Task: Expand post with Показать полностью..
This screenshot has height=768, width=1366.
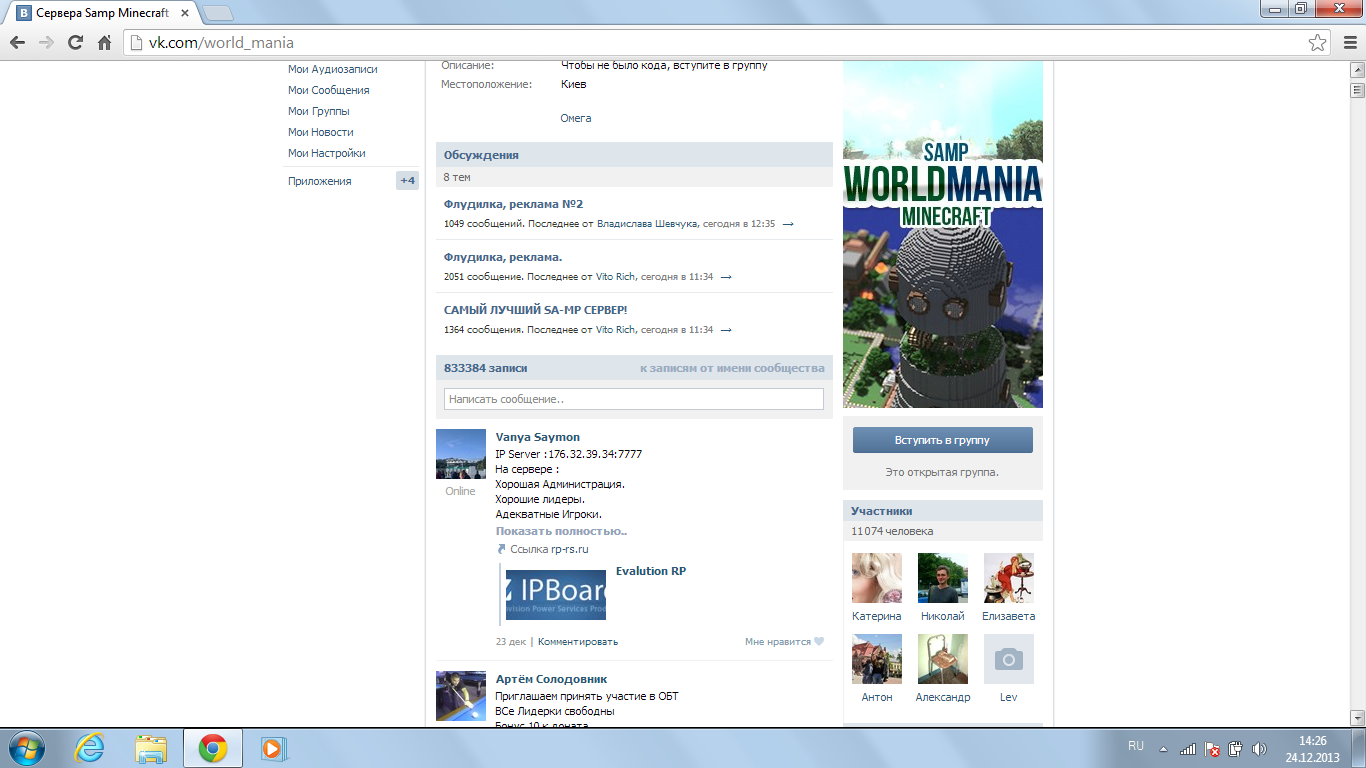Action: pos(562,531)
